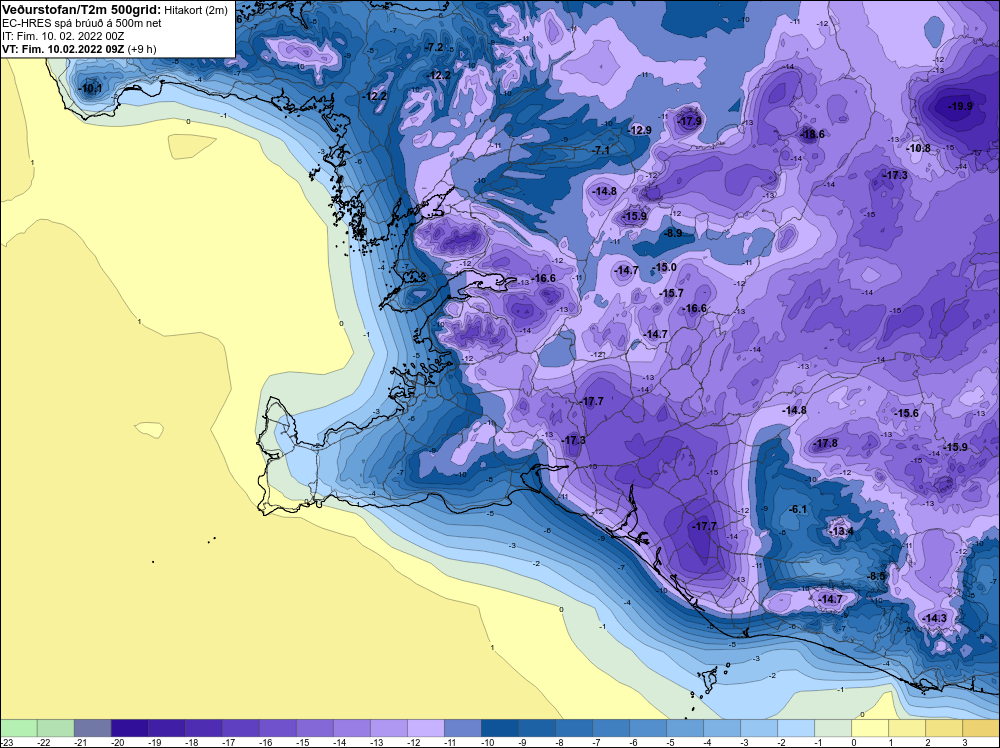Choose the -1 pale green legend swatch
The width and height of the screenshot is (1000, 748).
tap(833, 728)
